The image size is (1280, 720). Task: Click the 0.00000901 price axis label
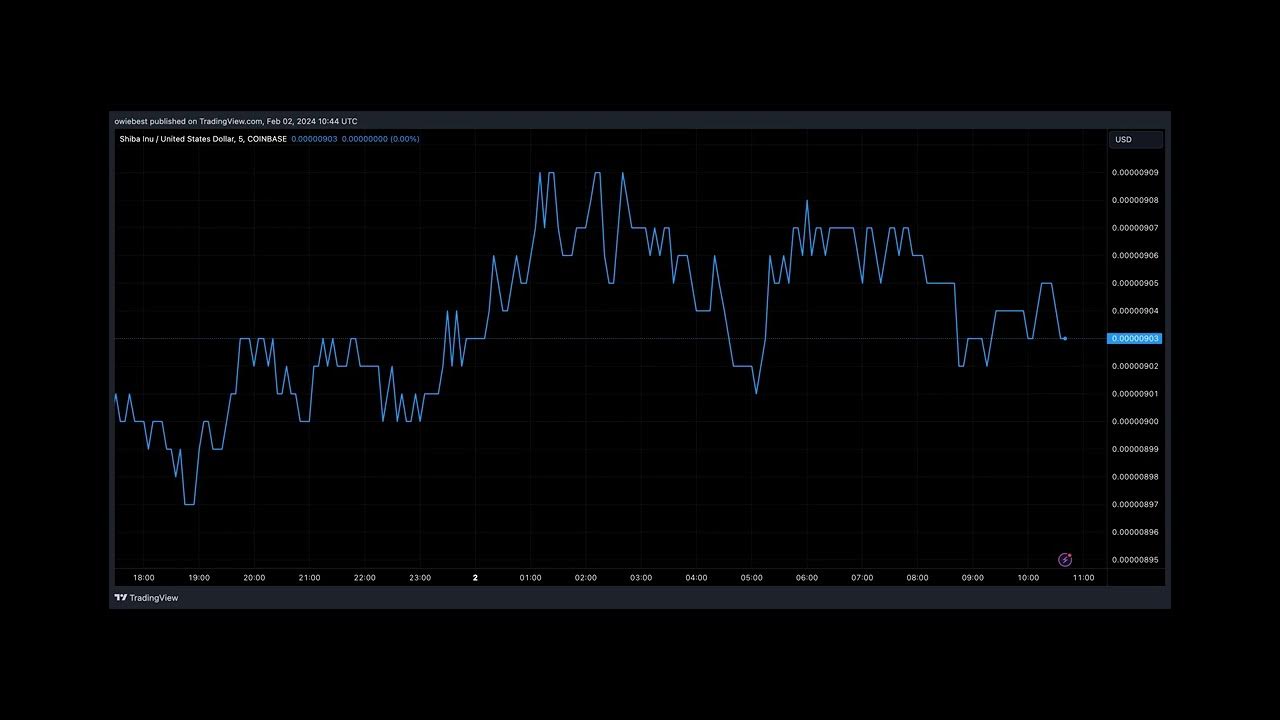[x=1135, y=393]
